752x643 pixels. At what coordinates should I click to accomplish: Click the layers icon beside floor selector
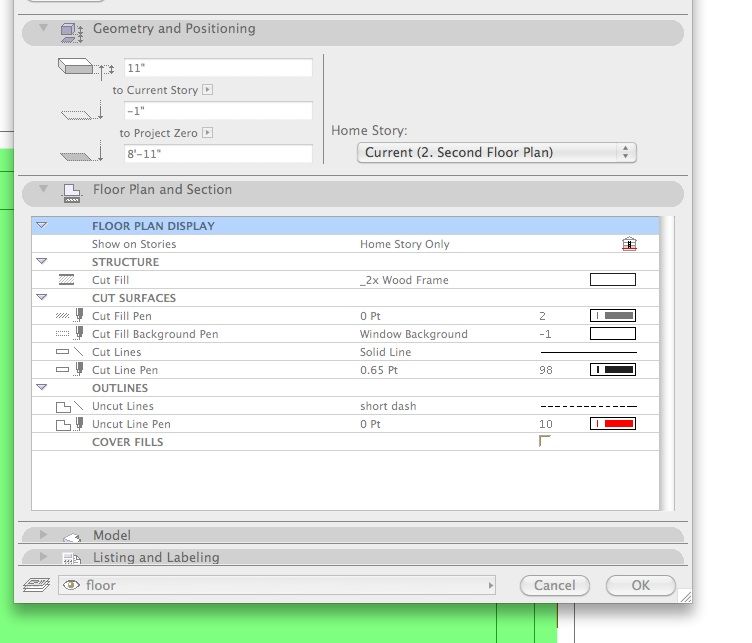36,585
